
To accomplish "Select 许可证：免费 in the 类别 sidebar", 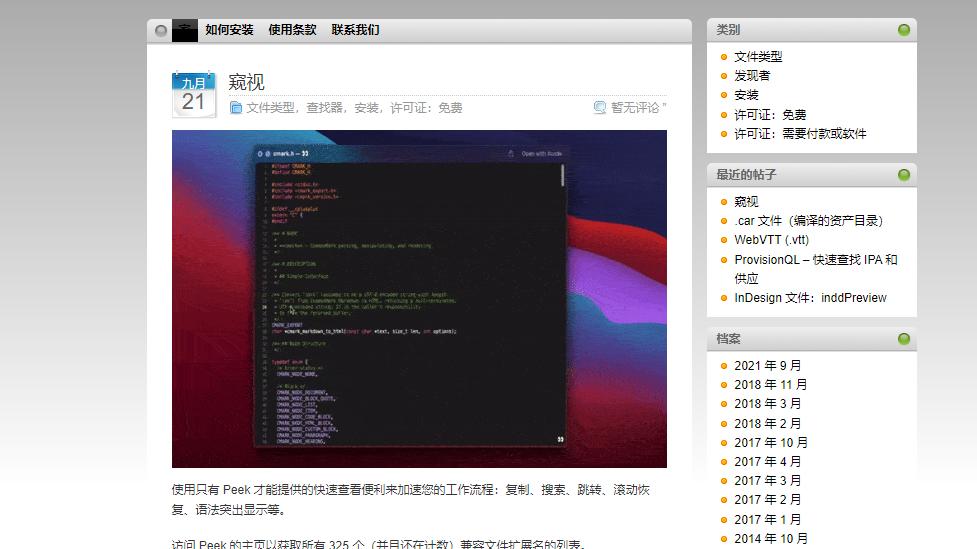I will tap(770, 115).
